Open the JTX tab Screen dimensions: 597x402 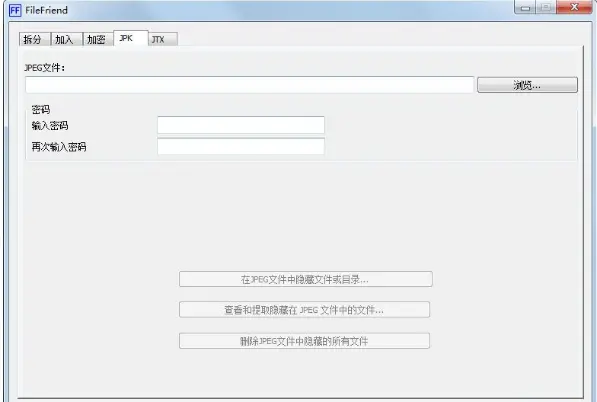pyautogui.click(x=163, y=39)
